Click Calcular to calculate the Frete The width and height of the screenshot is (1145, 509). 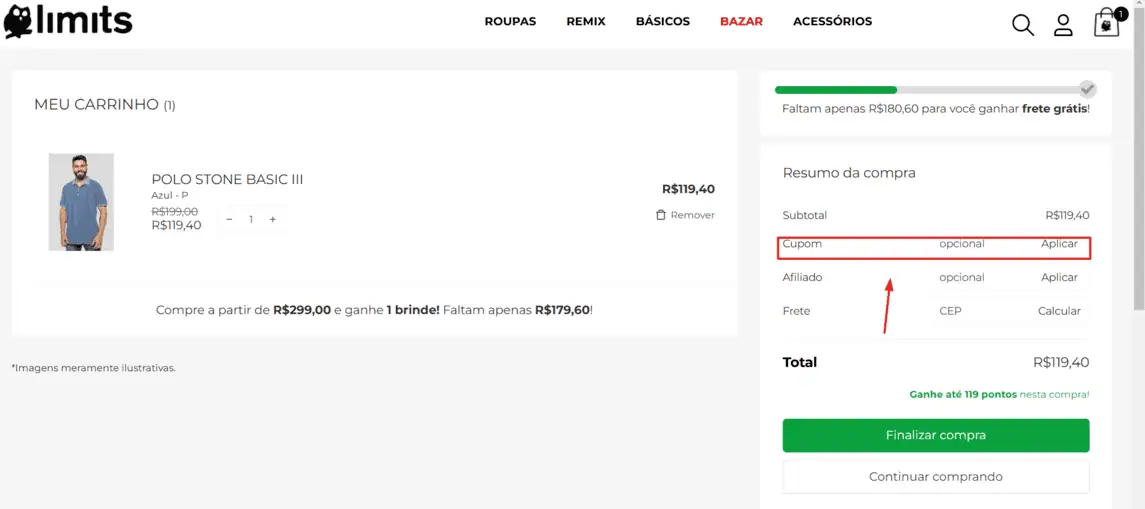(1059, 311)
